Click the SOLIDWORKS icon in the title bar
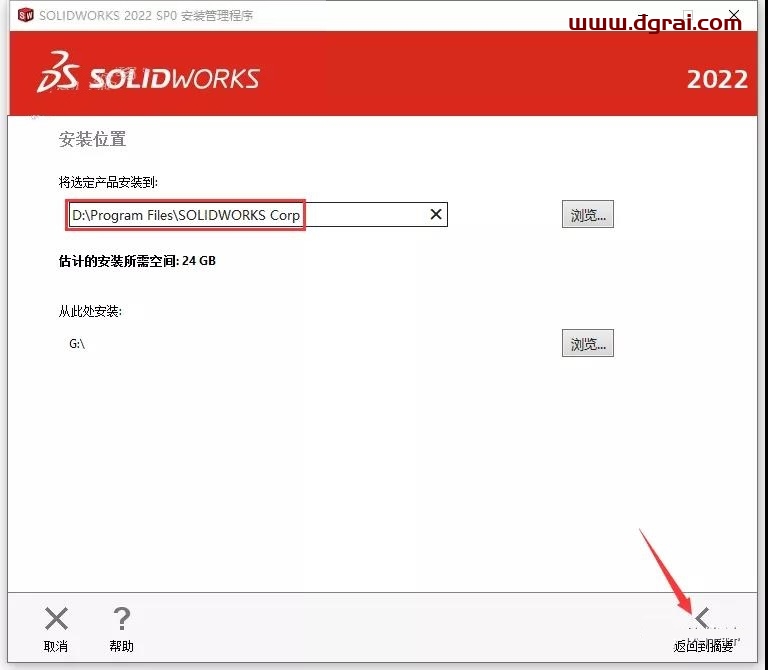Image resolution: width=768 pixels, height=670 pixels. coord(25,15)
